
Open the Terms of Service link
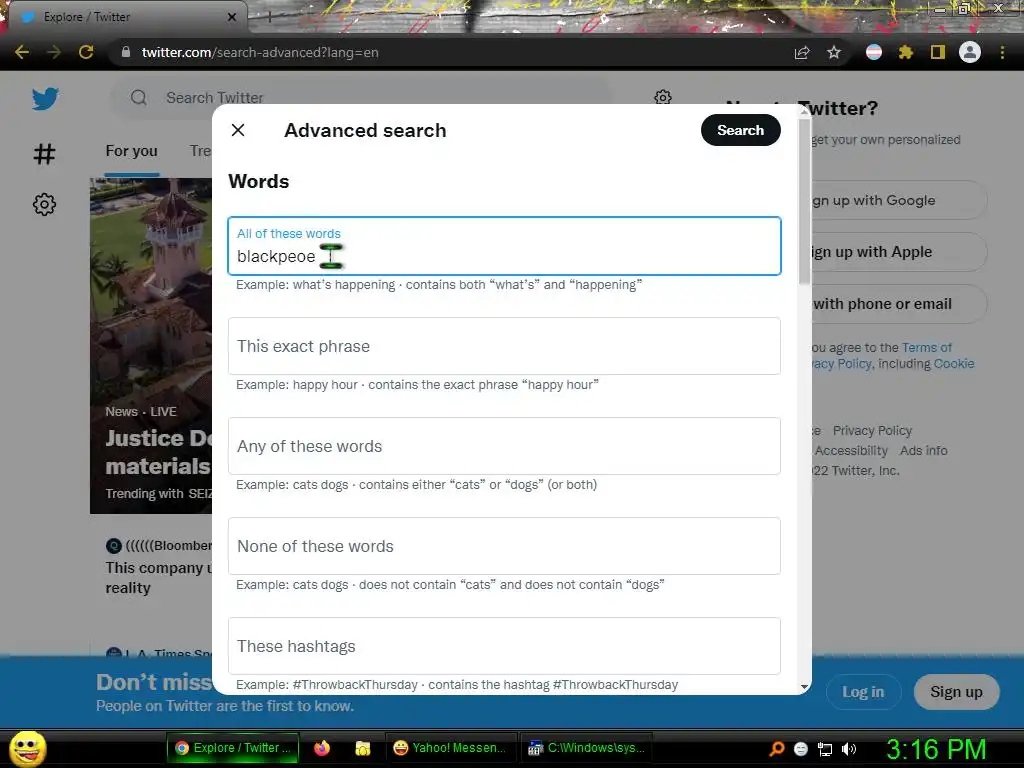(x=927, y=347)
